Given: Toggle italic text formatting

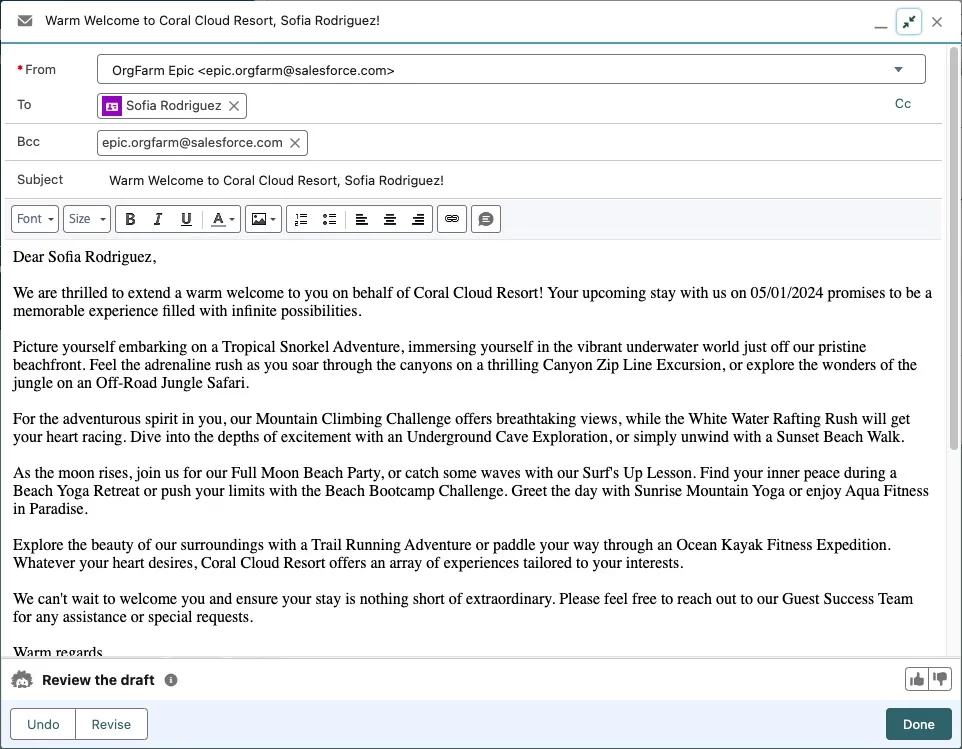Looking at the screenshot, I should tap(158, 219).
